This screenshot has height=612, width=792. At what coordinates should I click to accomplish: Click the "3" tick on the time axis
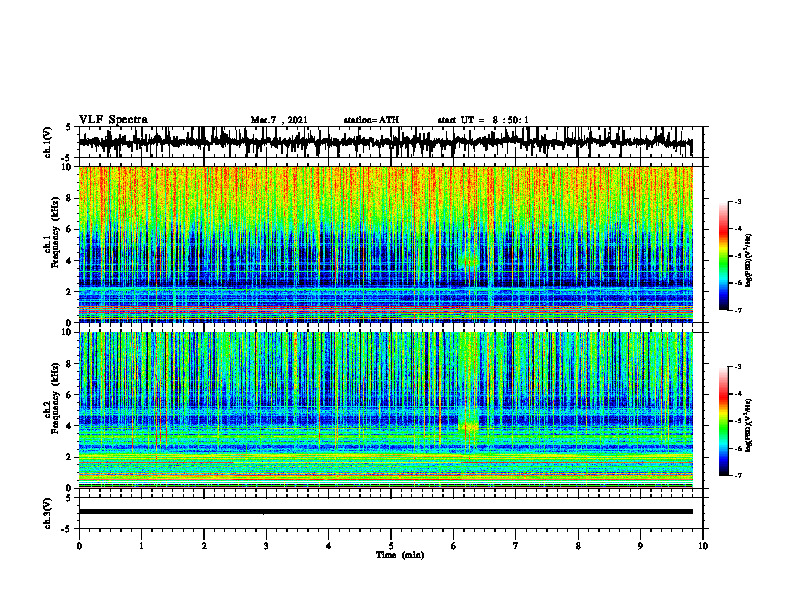(x=266, y=546)
